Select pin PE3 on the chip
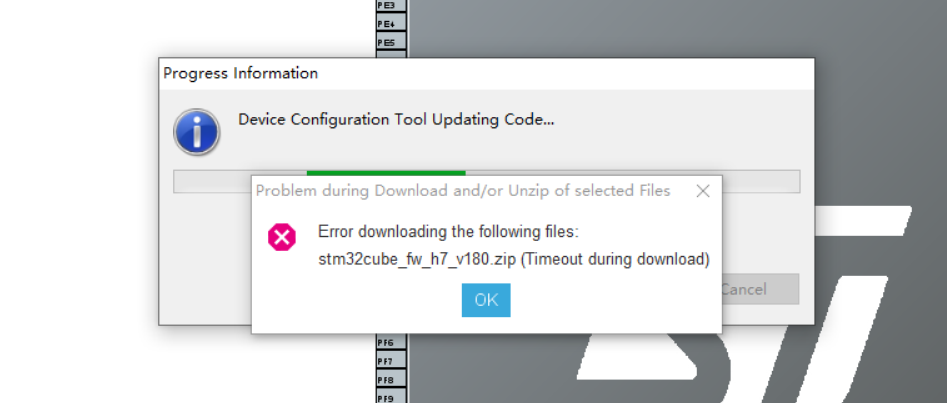Viewport: 947px width, 403px height. 386,5
